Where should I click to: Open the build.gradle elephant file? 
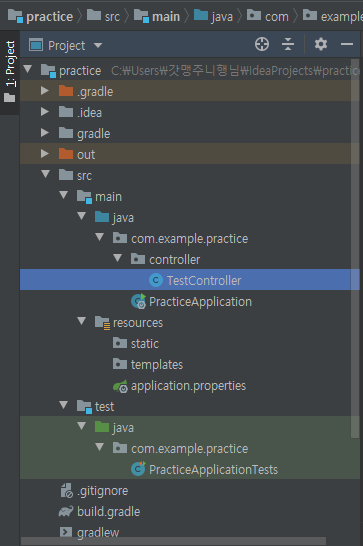(99, 512)
